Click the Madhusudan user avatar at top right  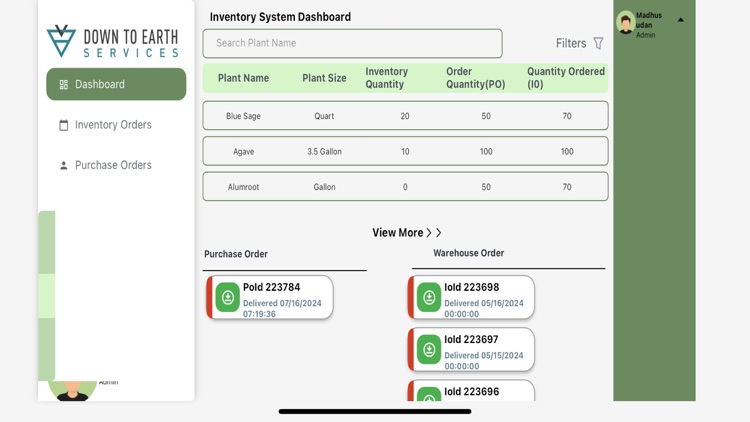pyautogui.click(x=626, y=23)
